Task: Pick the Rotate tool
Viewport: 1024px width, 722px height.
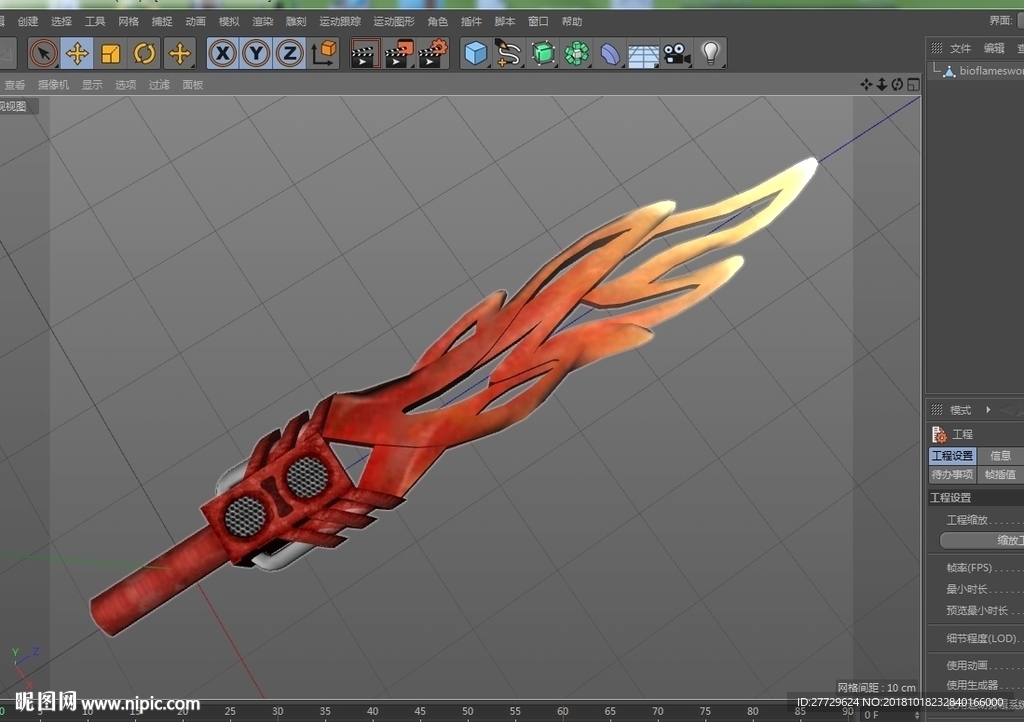Action: pos(144,54)
